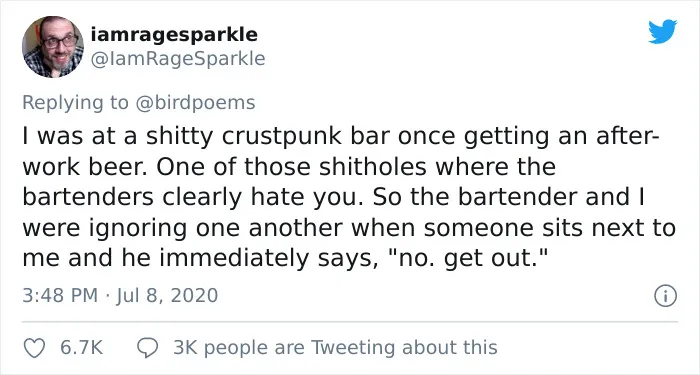This screenshot has height=375, width=700.
Task: Click the quoted phrase "no. get out."
Action: click(x=468, y=258)
